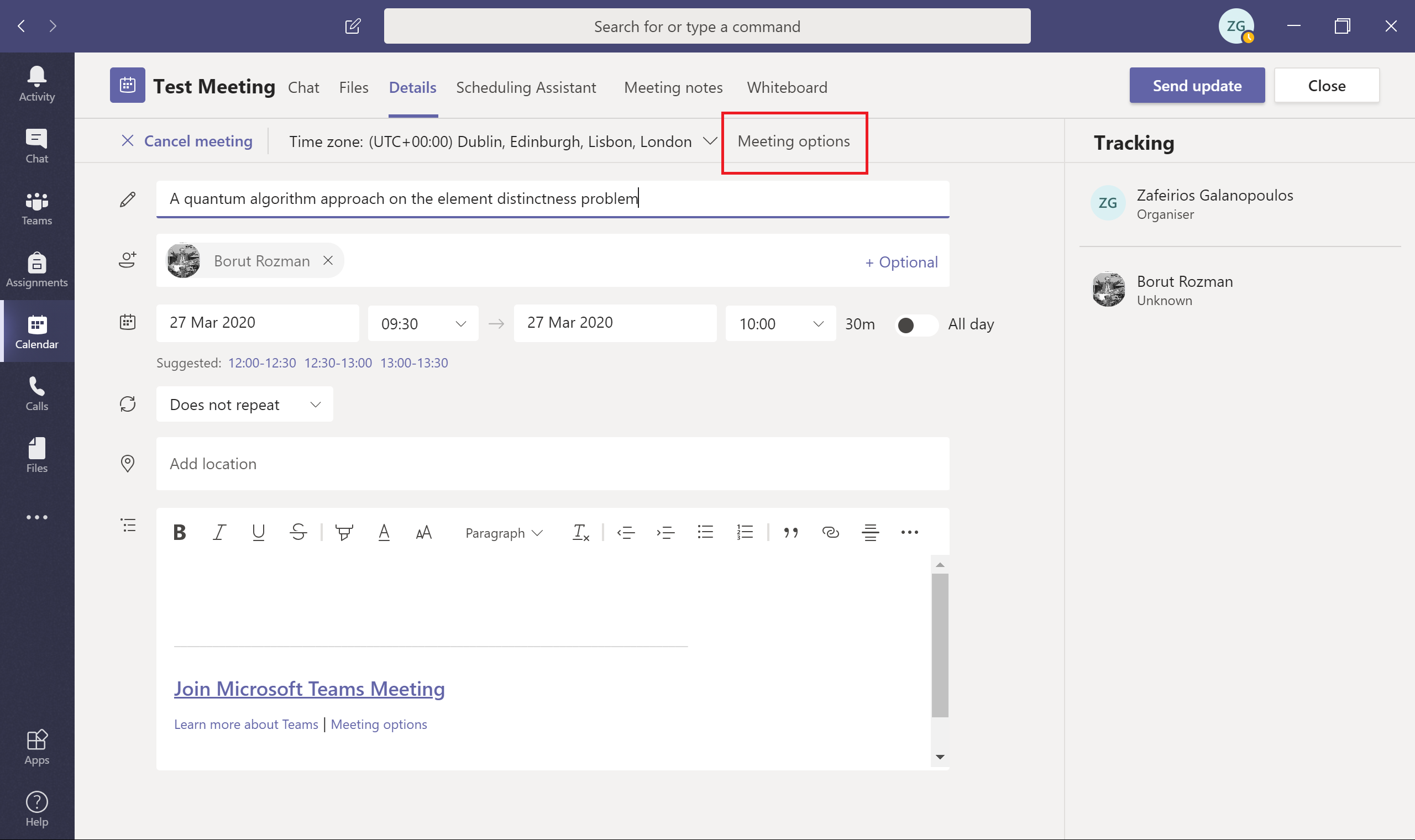Open Paragraph style dropdown
Image resolution: width=1415 pixels, height=840 pixels.
tap(504, 533)
